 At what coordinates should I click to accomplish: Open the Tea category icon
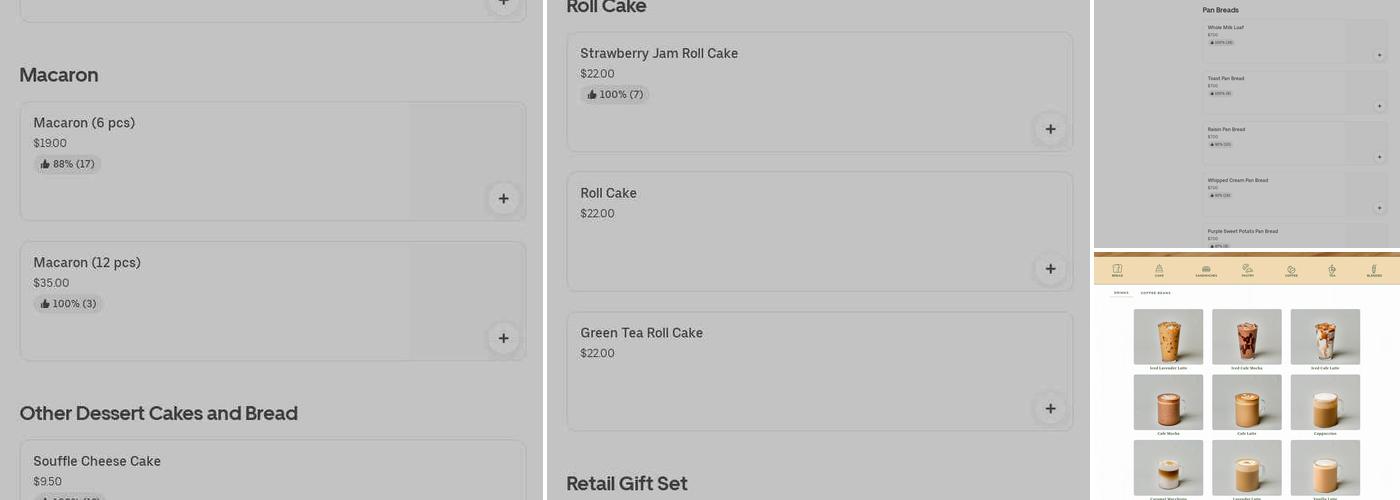click(x=1332, y=270)
